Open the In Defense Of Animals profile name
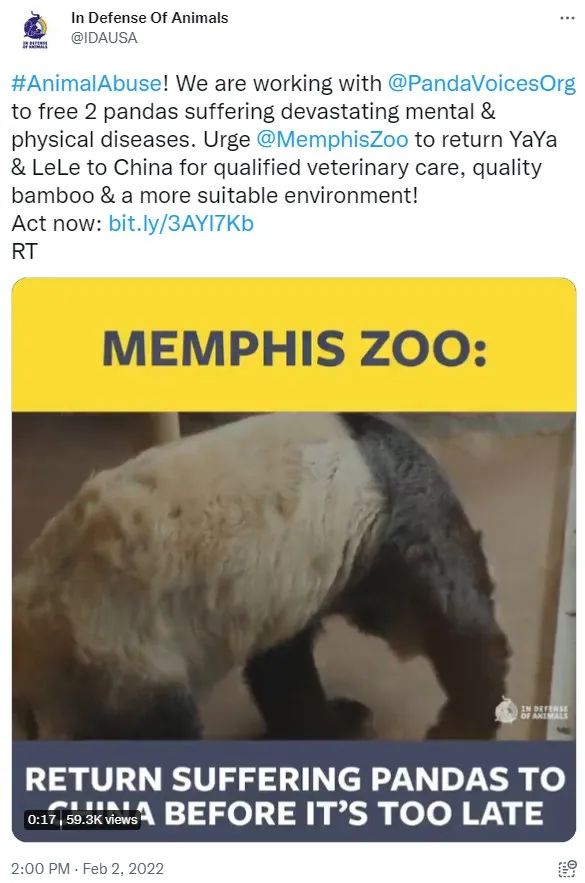This screenshot has width=585, height=883. (150, 18)
